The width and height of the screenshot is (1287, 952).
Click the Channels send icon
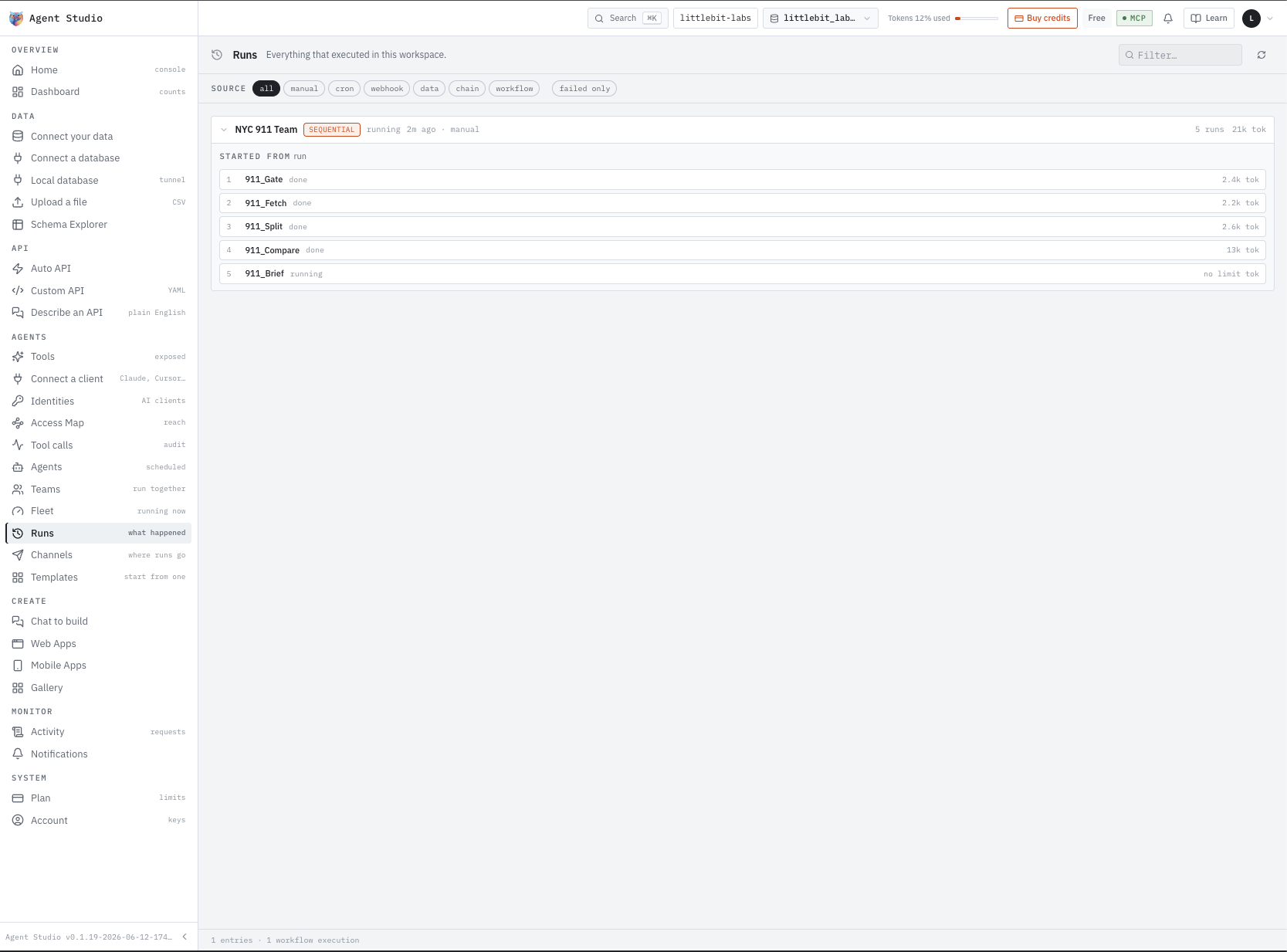[x=18, y=555]
